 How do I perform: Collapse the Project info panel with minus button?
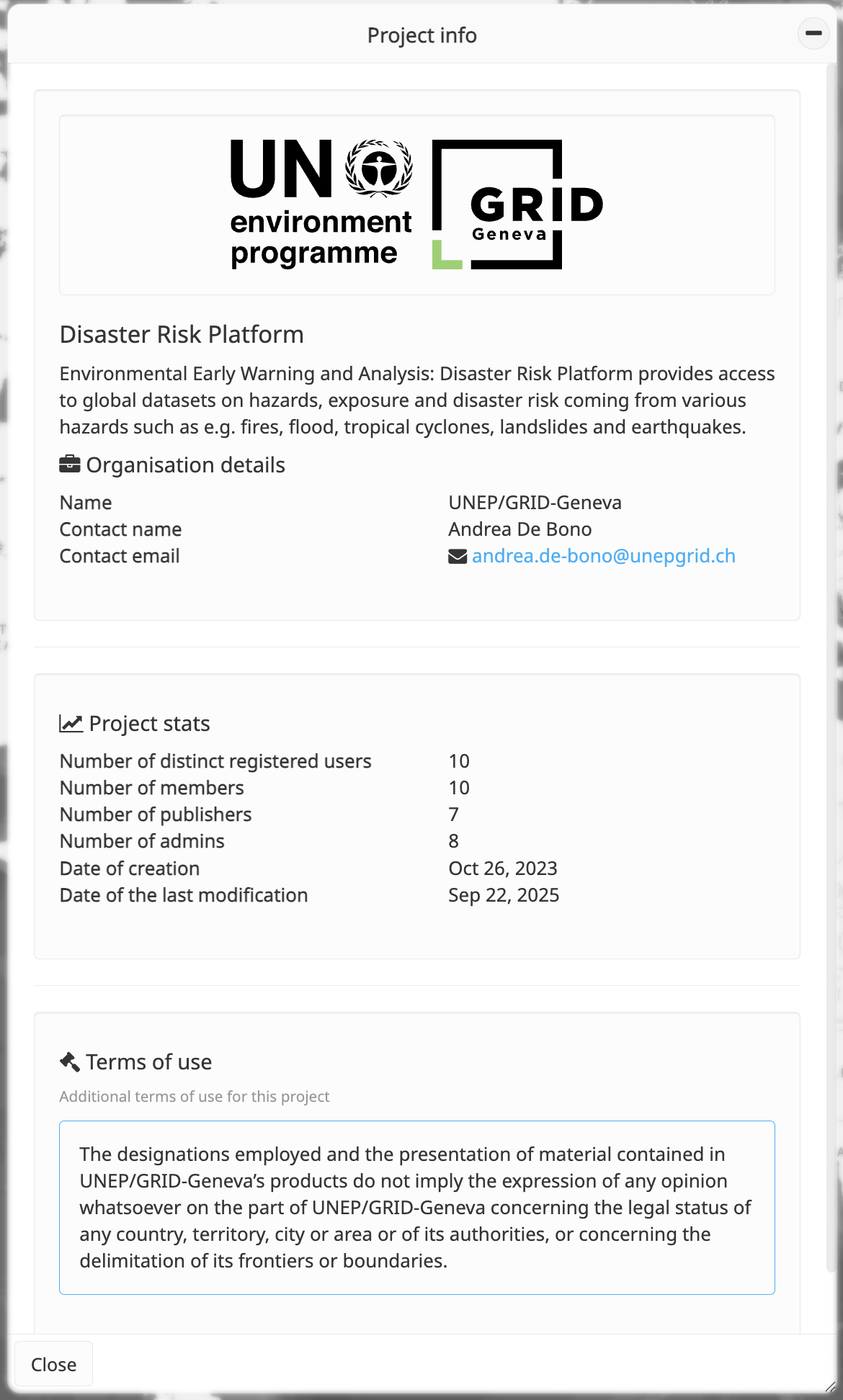[813, 33]
